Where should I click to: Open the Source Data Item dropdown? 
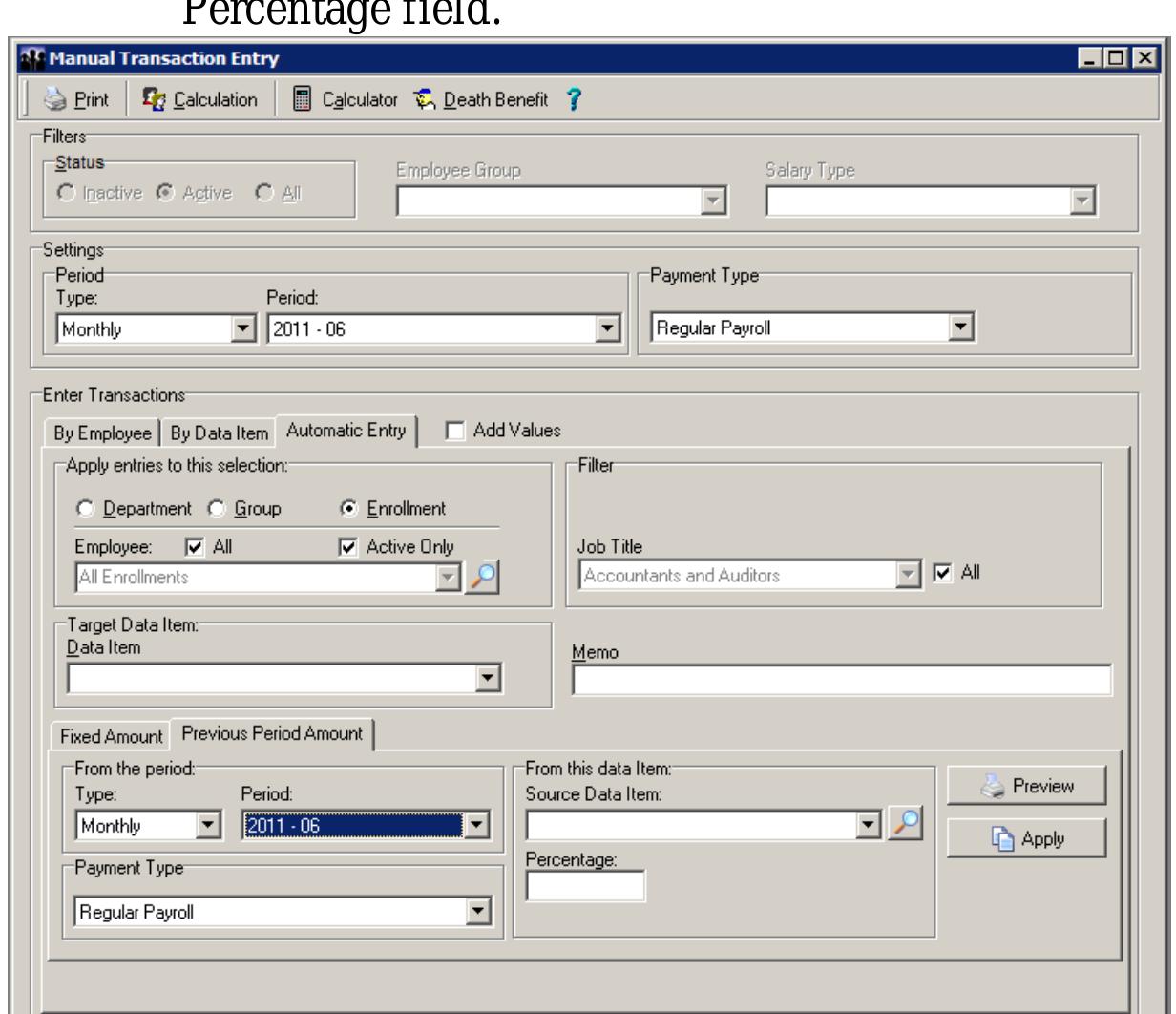pos(869,824)
